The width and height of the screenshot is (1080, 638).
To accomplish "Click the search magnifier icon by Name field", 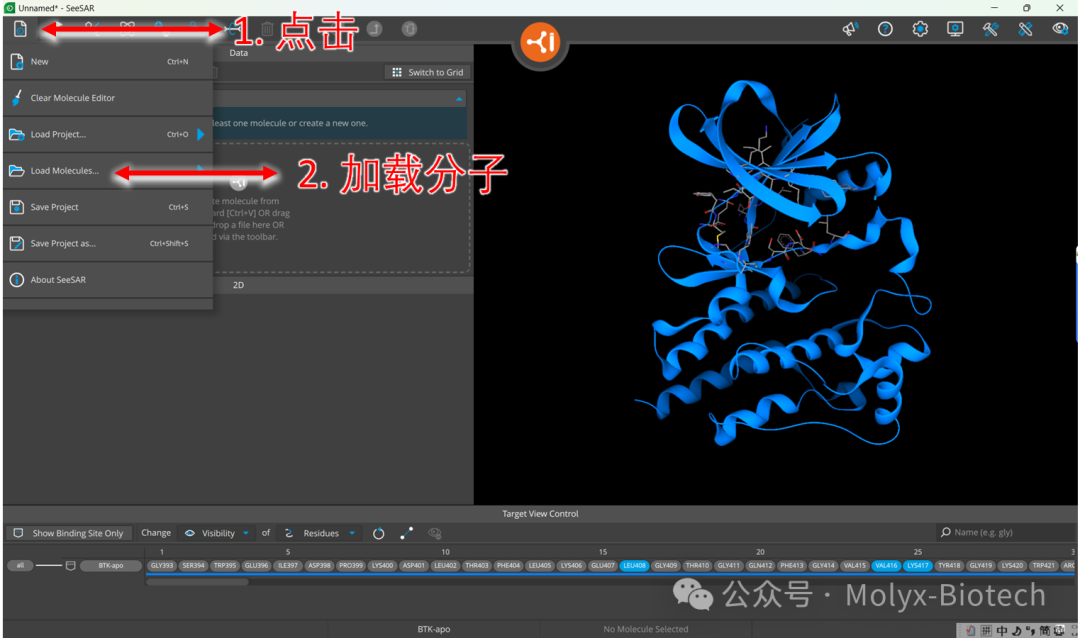I will tap(946, 533).
